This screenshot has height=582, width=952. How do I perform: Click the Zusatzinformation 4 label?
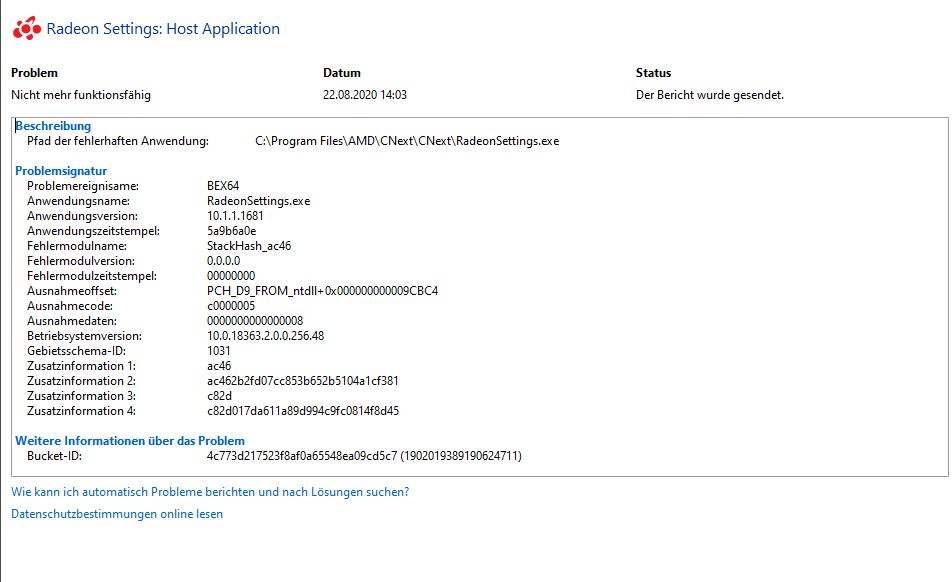81,411
